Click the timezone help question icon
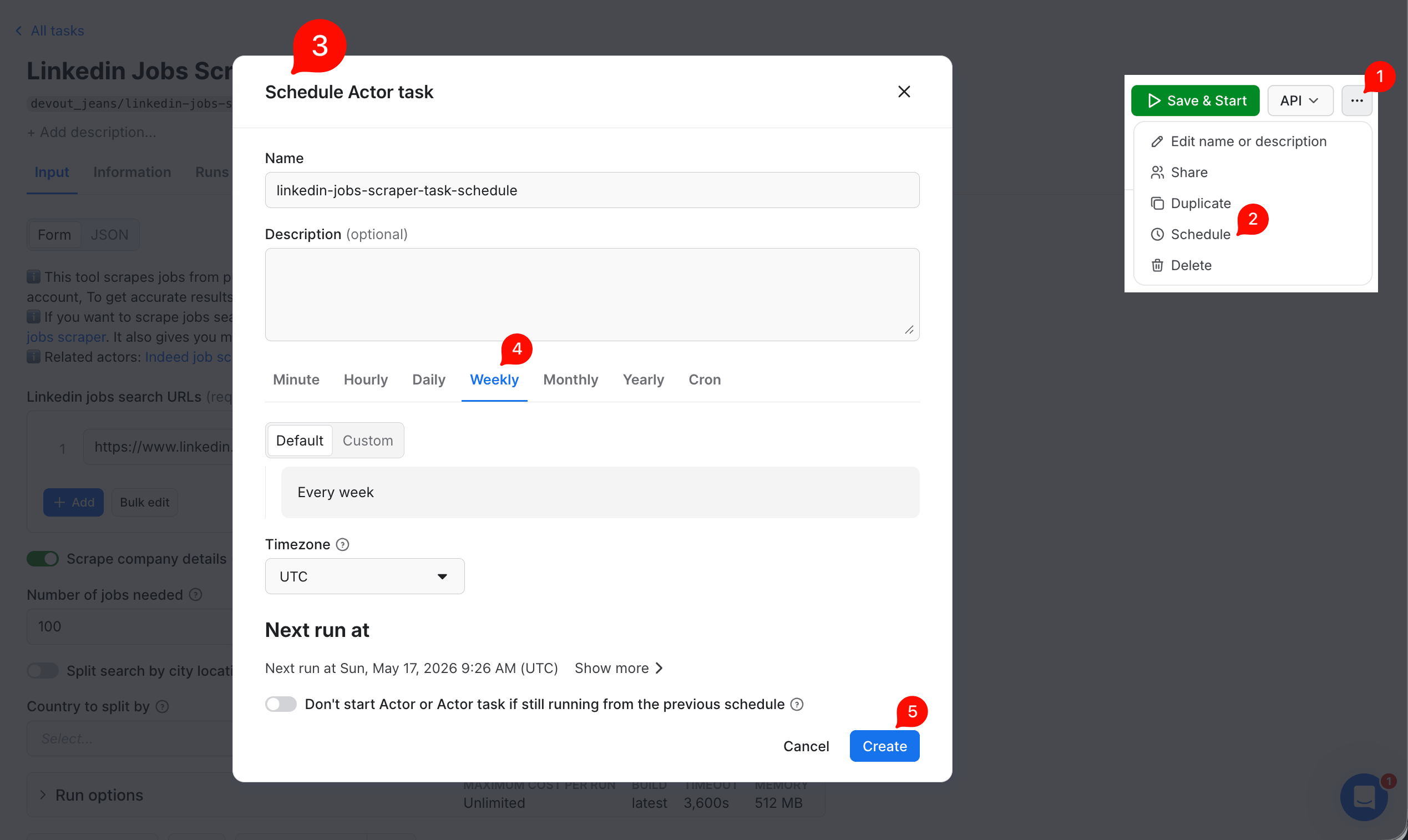The image size is (1408, 840). (x=342, y=544)
